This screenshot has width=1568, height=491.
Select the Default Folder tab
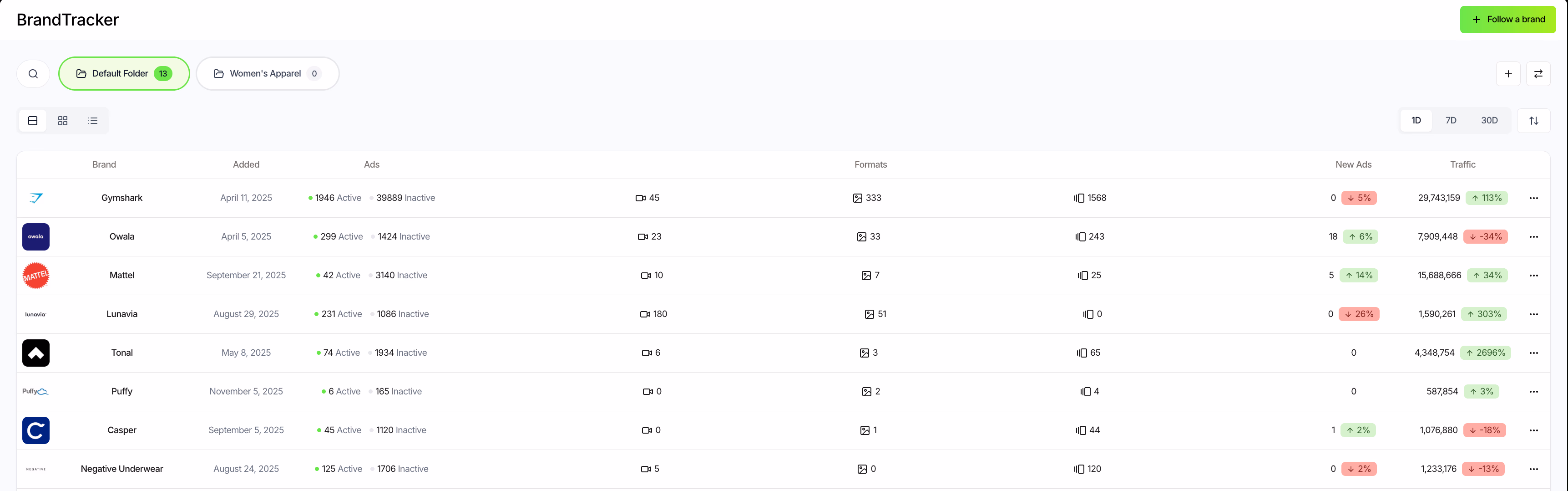[x=124, y=73]
